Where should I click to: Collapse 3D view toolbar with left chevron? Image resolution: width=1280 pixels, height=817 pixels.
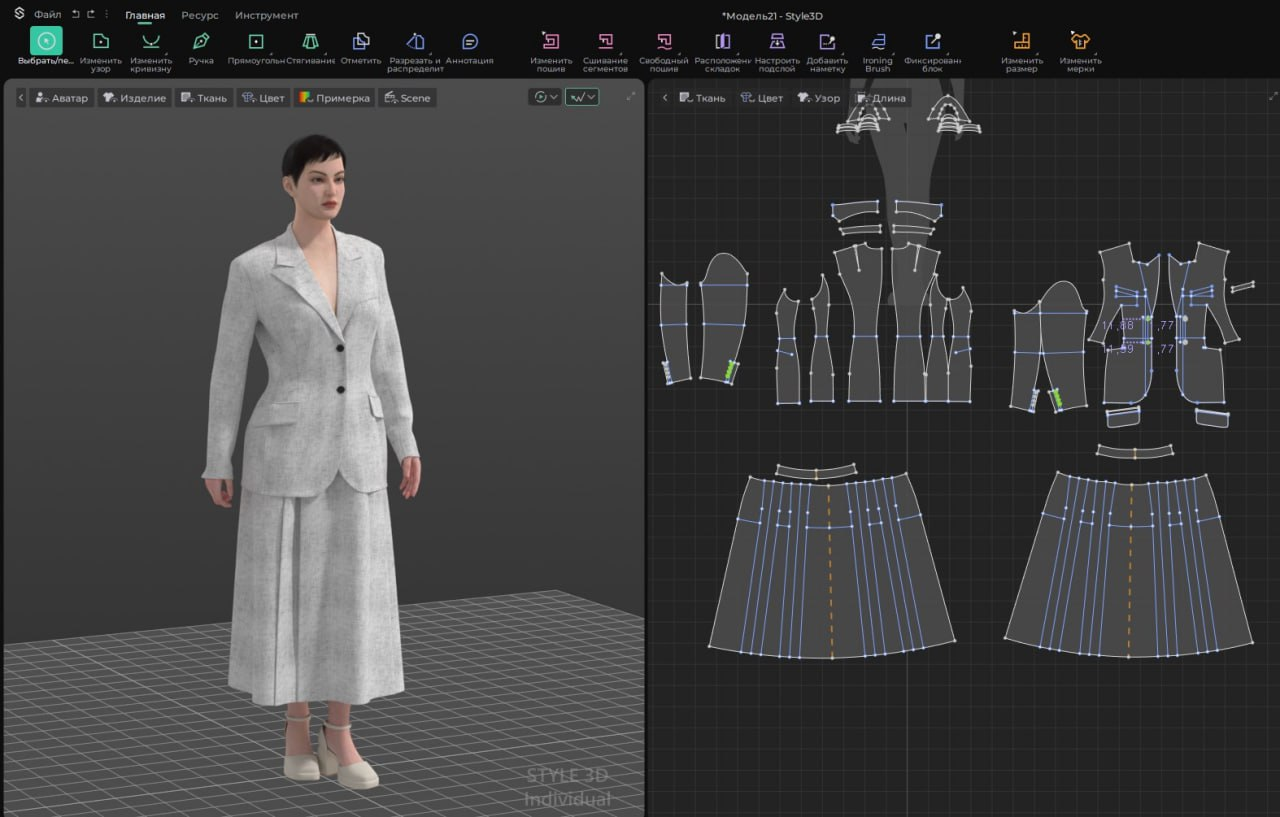tap(21, 98)
